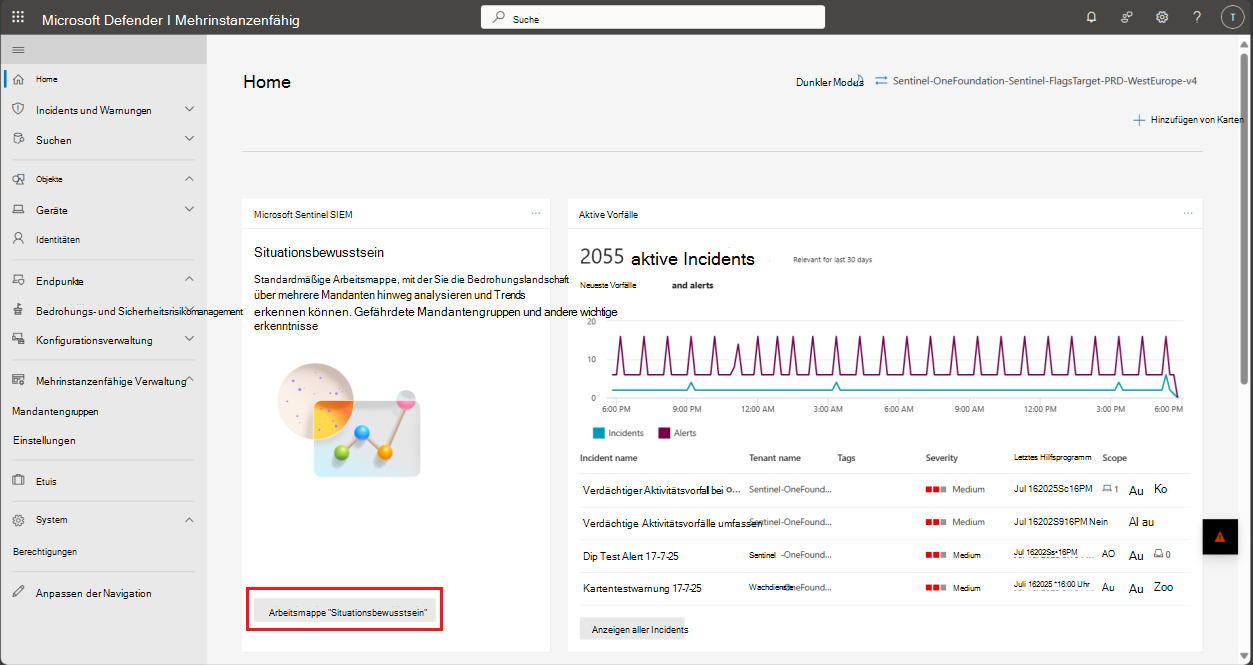Open the Microsoft Sentinel SIEM card ellipsis menu
This screenshot has width=1253, height=665.
click(536, 214)
